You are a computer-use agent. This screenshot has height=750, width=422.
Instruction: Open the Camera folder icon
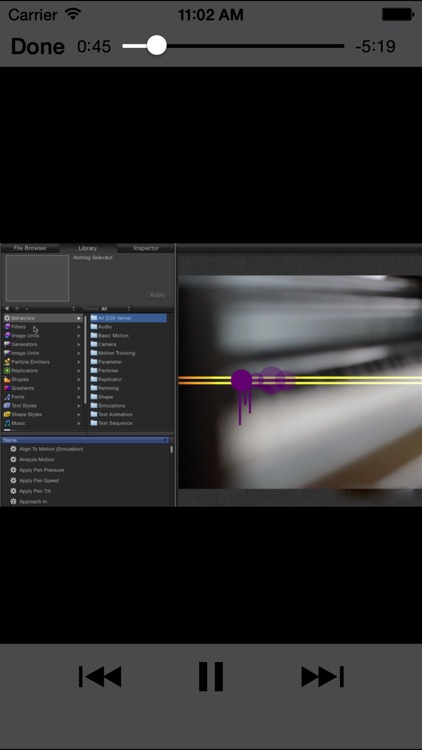(x=94, y=344)
